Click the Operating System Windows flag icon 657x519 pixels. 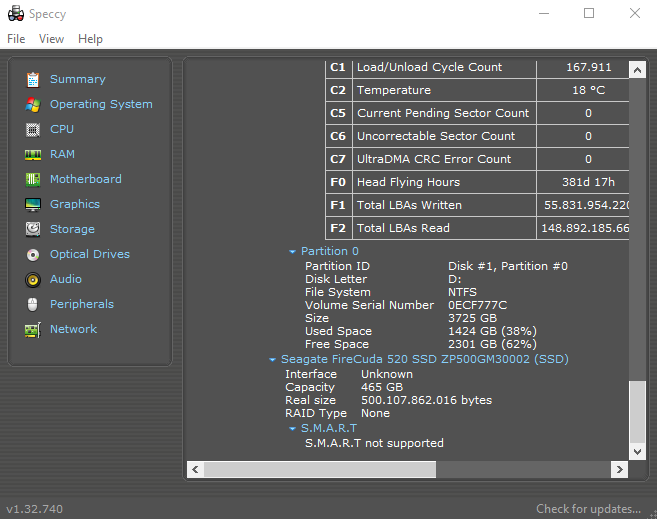[33, 104]
